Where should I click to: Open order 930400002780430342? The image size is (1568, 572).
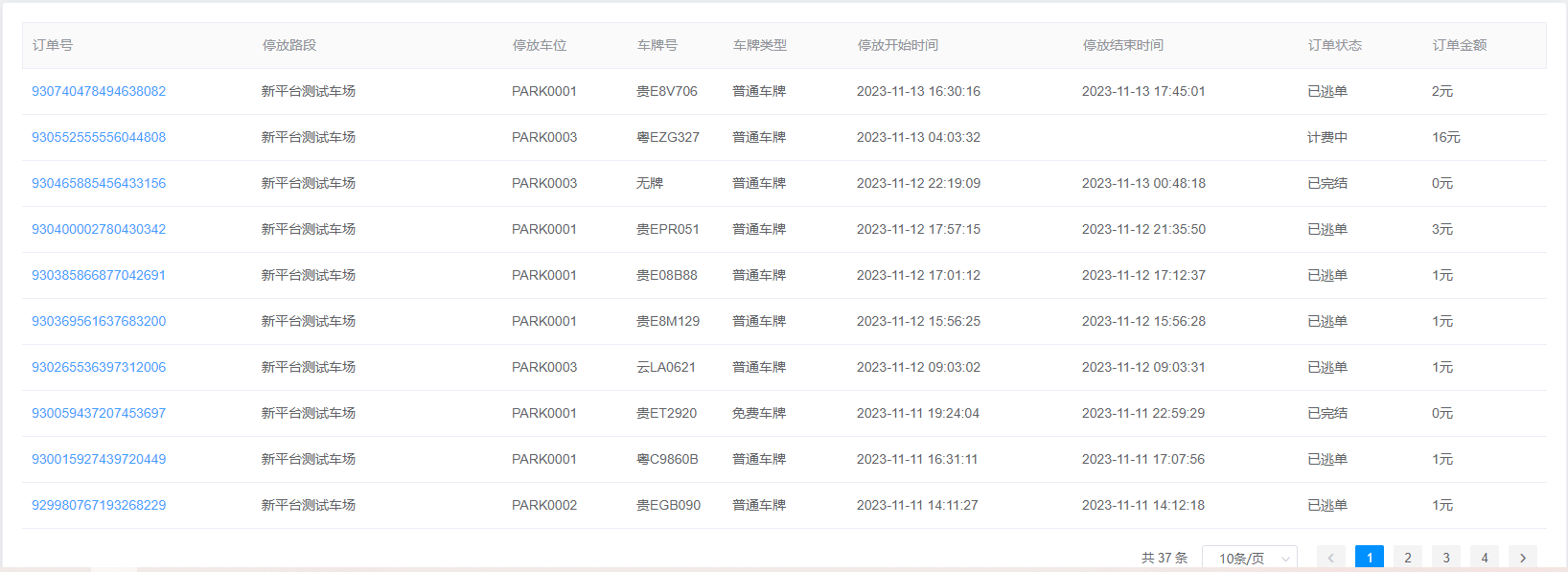99,229
